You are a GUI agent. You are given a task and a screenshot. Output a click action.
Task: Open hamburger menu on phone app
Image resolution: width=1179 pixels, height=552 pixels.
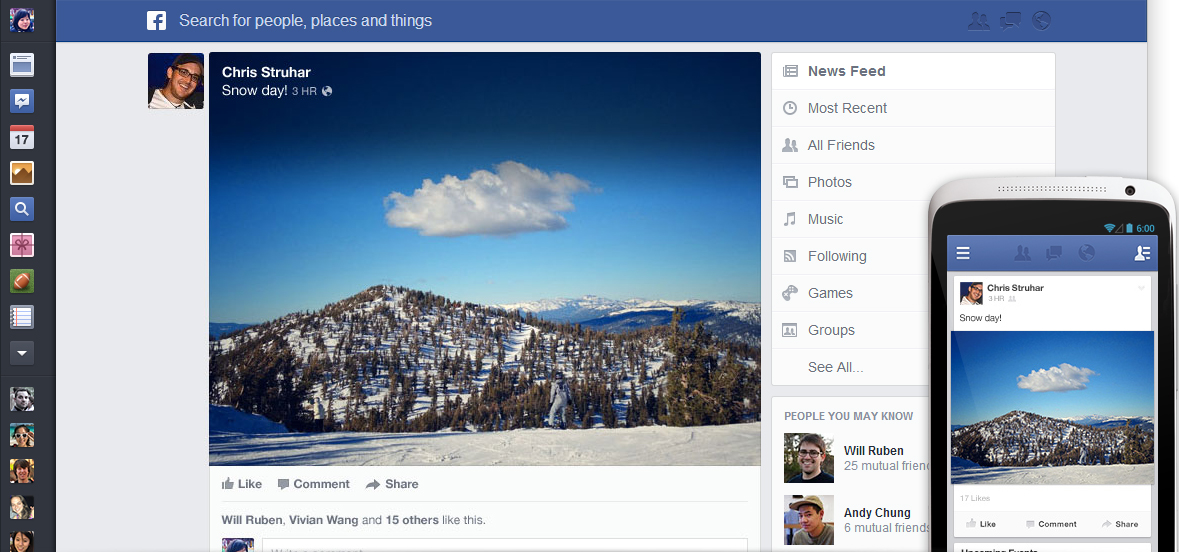(963, 253)
